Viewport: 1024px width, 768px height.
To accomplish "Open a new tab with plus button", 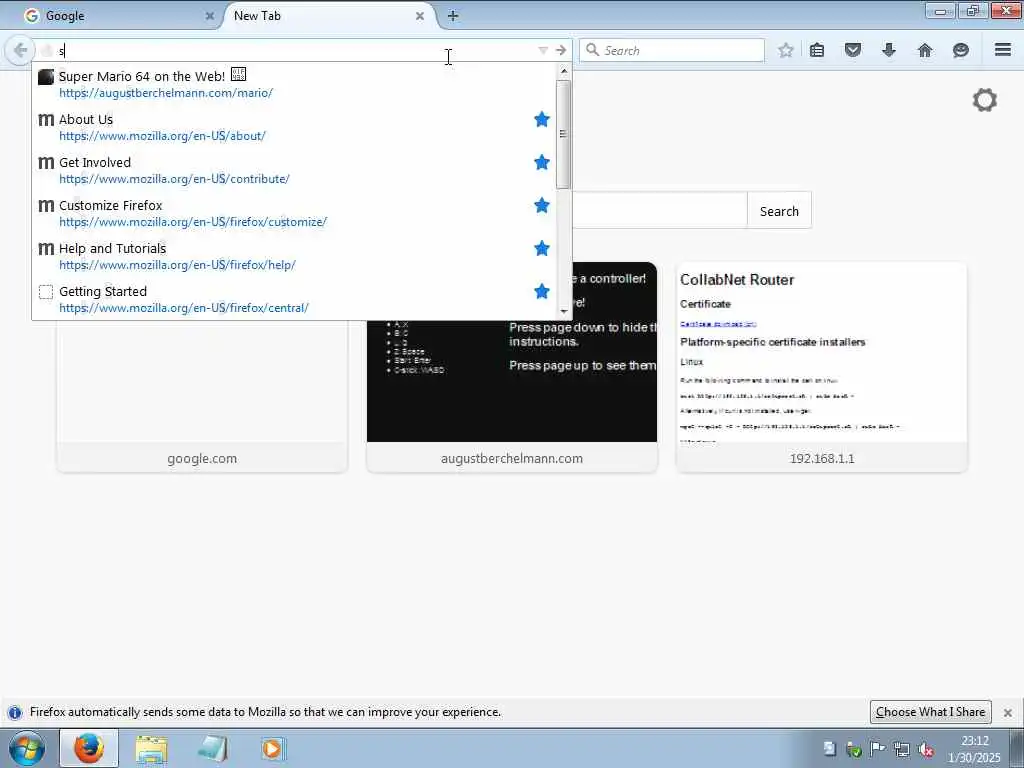I will tap(453, 16).
